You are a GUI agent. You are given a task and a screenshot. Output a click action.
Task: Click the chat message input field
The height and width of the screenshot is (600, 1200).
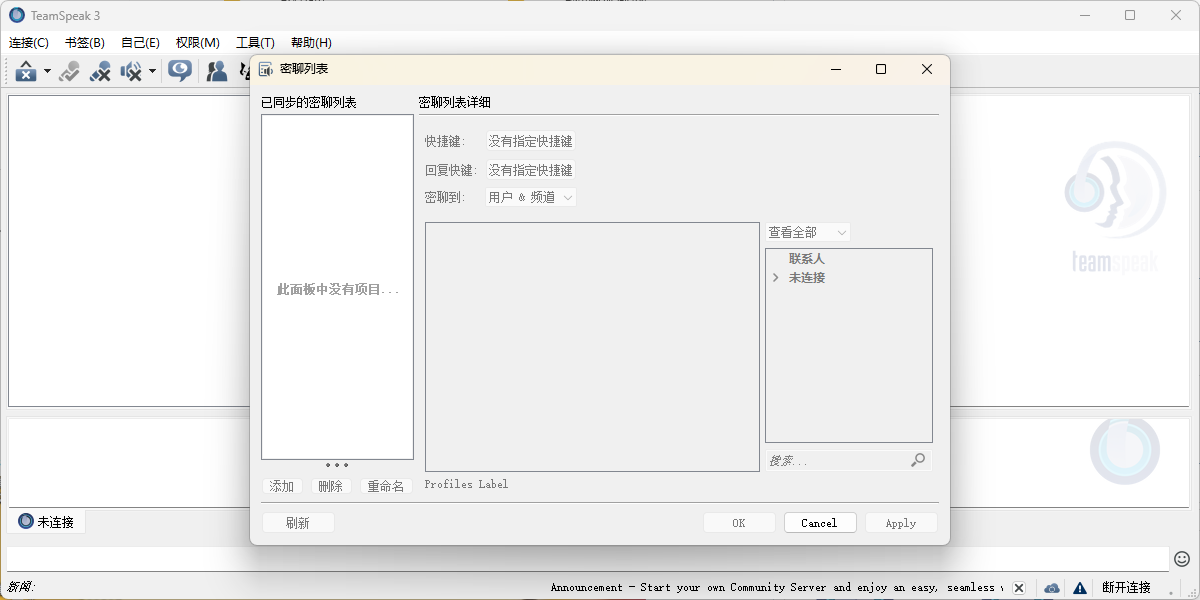click(x=588, y=559)
